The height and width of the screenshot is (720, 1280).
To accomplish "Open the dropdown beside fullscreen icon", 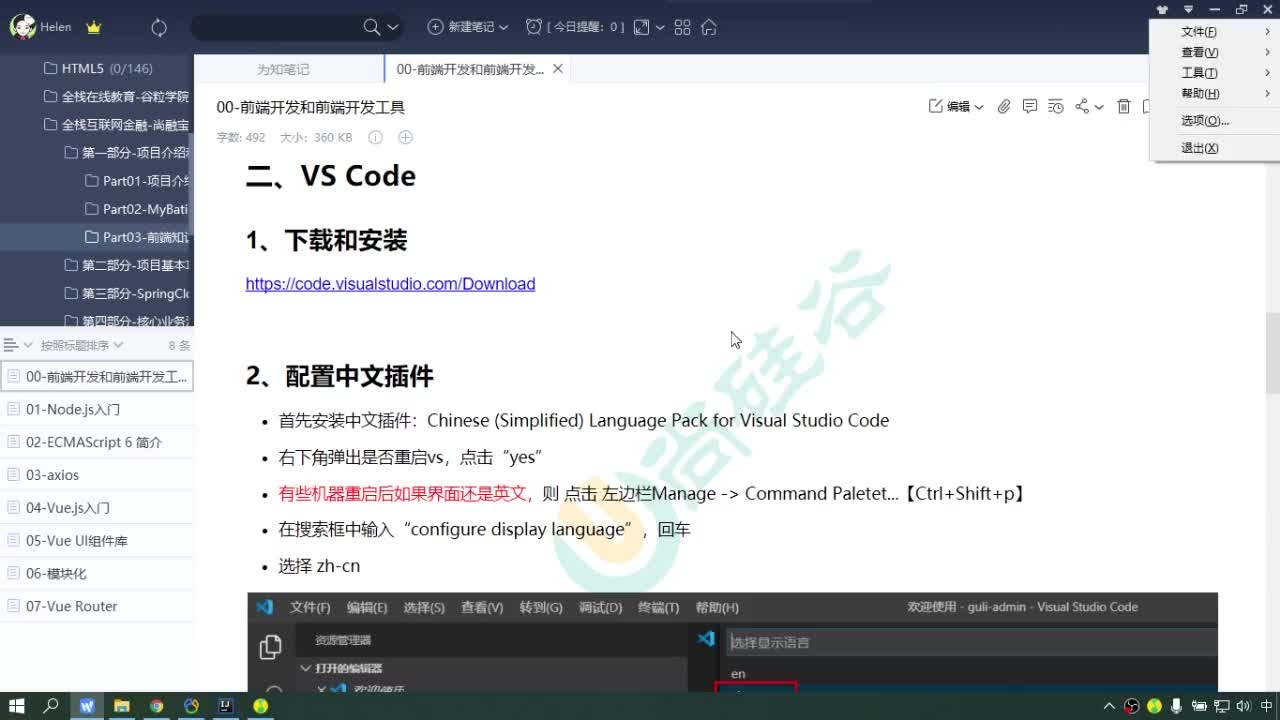I will point(661,28).
